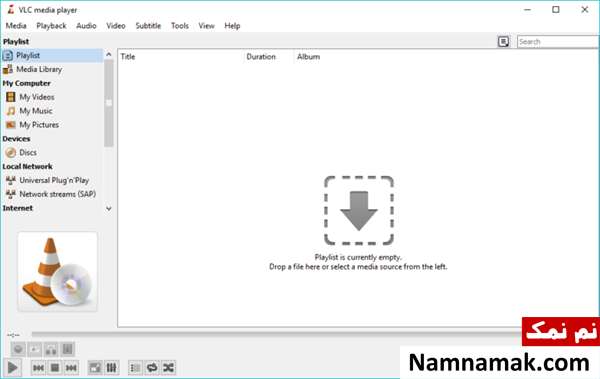Click sidebar scroll up arrow
The width and height of the screenshot is (600, 379).
109,54
